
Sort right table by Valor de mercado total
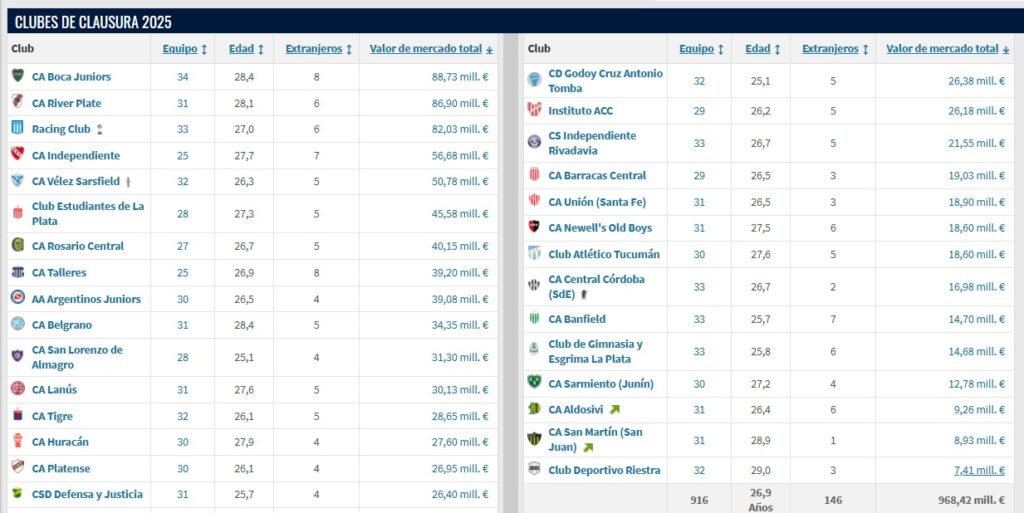click(948, 49)
